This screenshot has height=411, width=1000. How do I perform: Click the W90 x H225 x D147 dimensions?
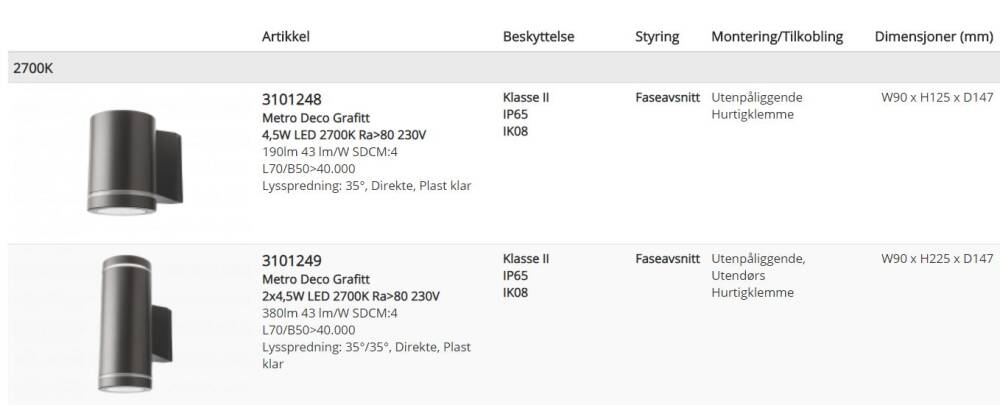[936, 259]
